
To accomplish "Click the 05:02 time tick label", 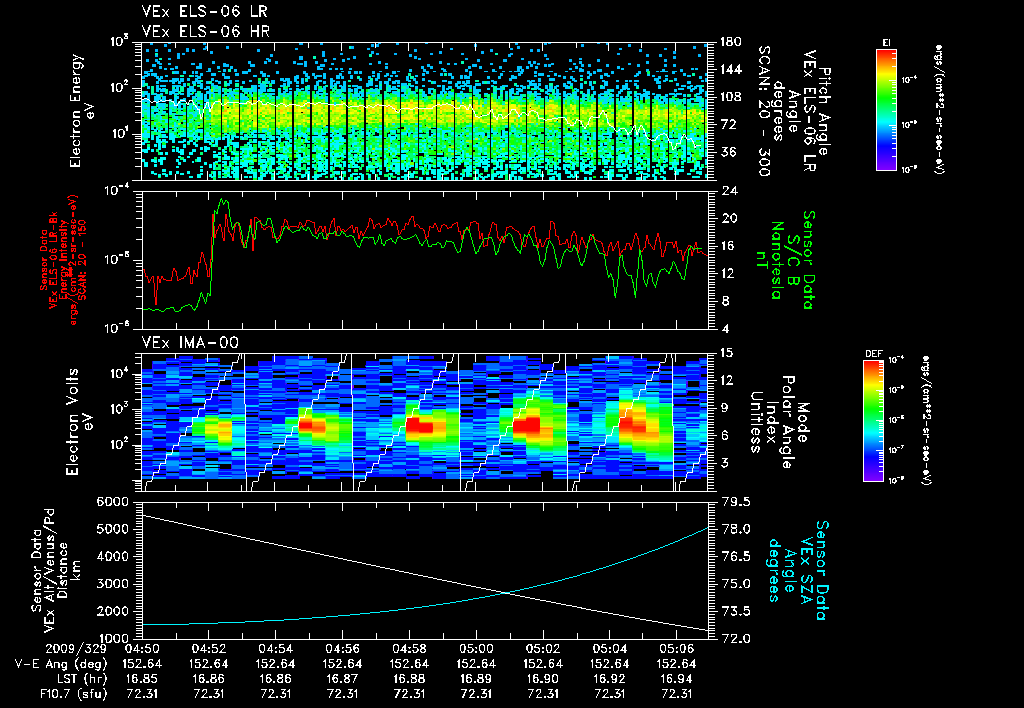I will [543, 650].
